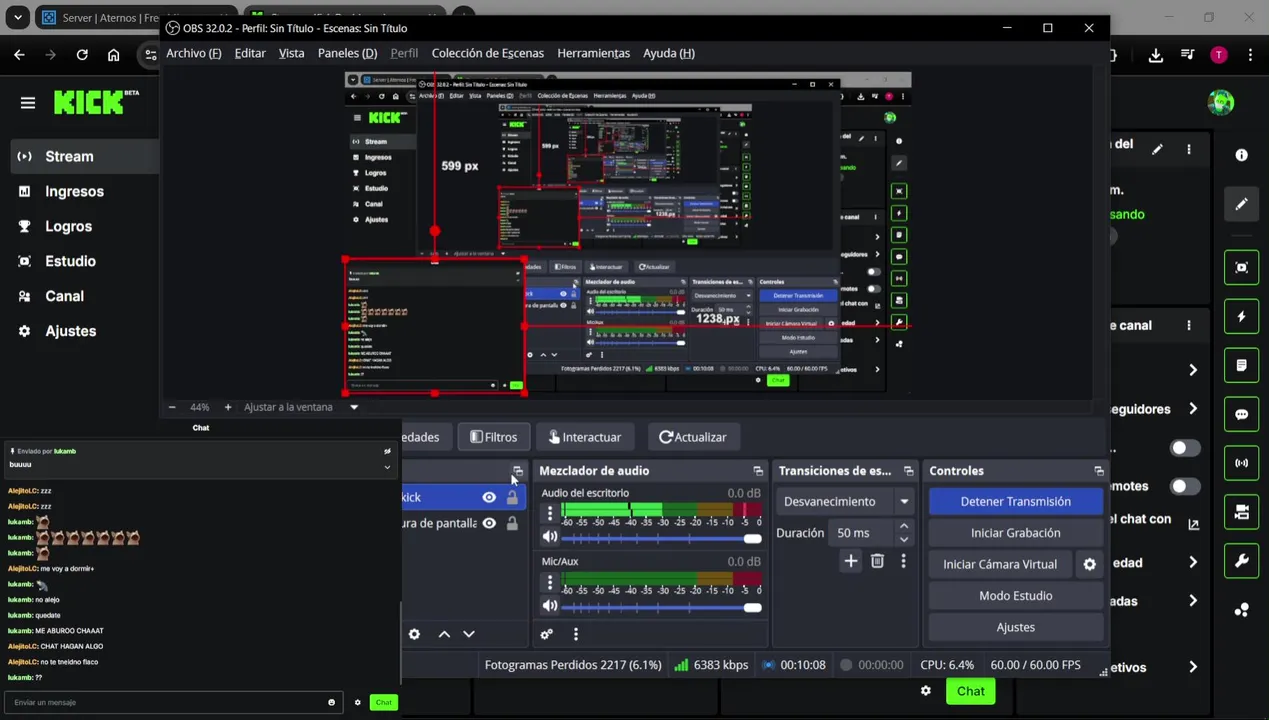The width and height of the screenshot is (1269, 720).
Task: Open the emoji picker in chat input
Action: (x=332, y=702)
